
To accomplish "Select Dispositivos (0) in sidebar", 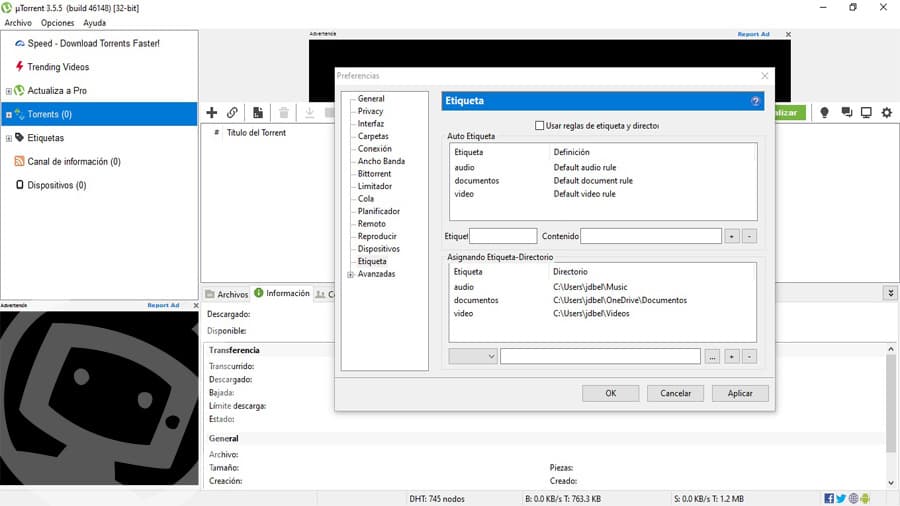I will tap(57, 185).
